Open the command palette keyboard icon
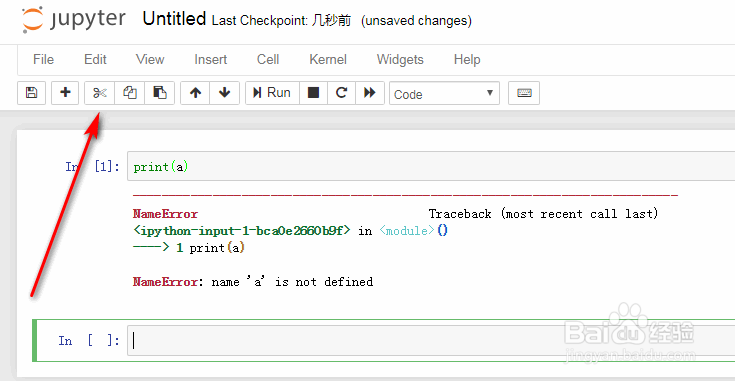Image resolution: width=735 pixels, height=381 pixels. click(x=524, y=93)
